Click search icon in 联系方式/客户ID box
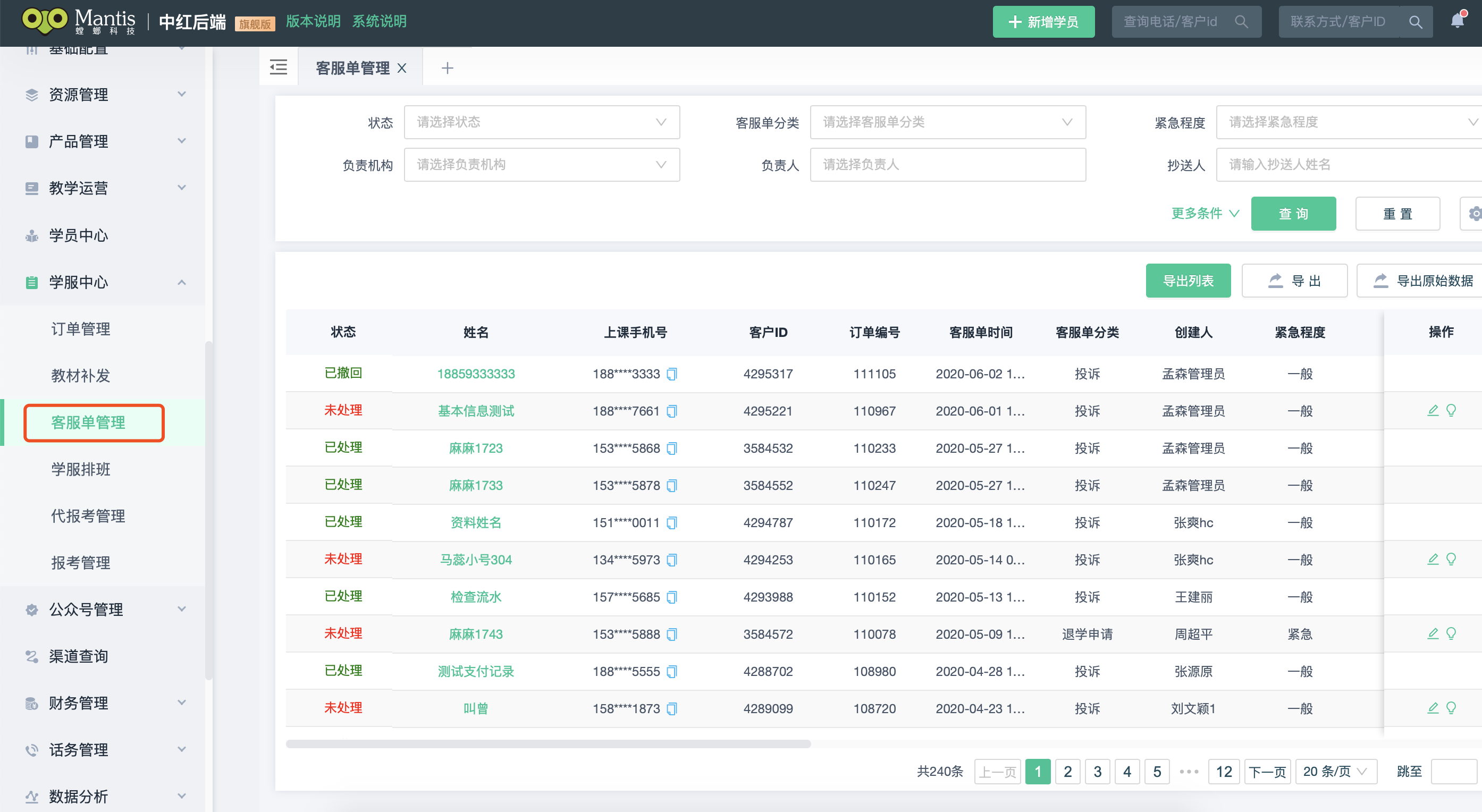The height and width of the screenshot is (812, 1482). (x=1416, y=22)
